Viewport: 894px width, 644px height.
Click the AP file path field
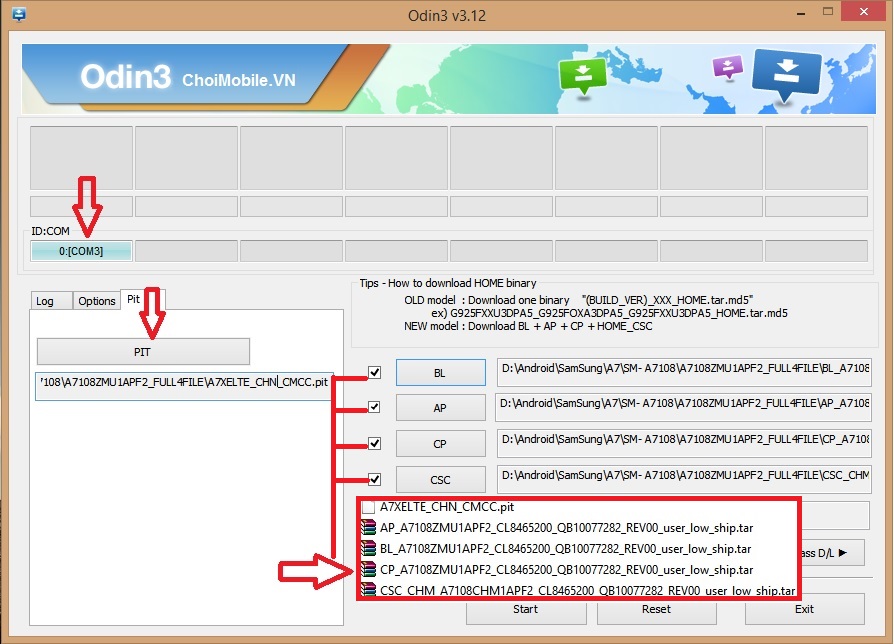coord(683,407)
